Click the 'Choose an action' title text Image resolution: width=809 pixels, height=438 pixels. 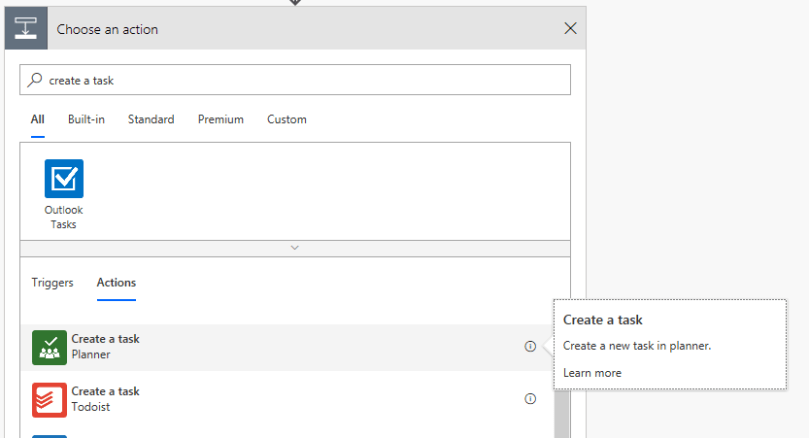click(x=107, y=29)
